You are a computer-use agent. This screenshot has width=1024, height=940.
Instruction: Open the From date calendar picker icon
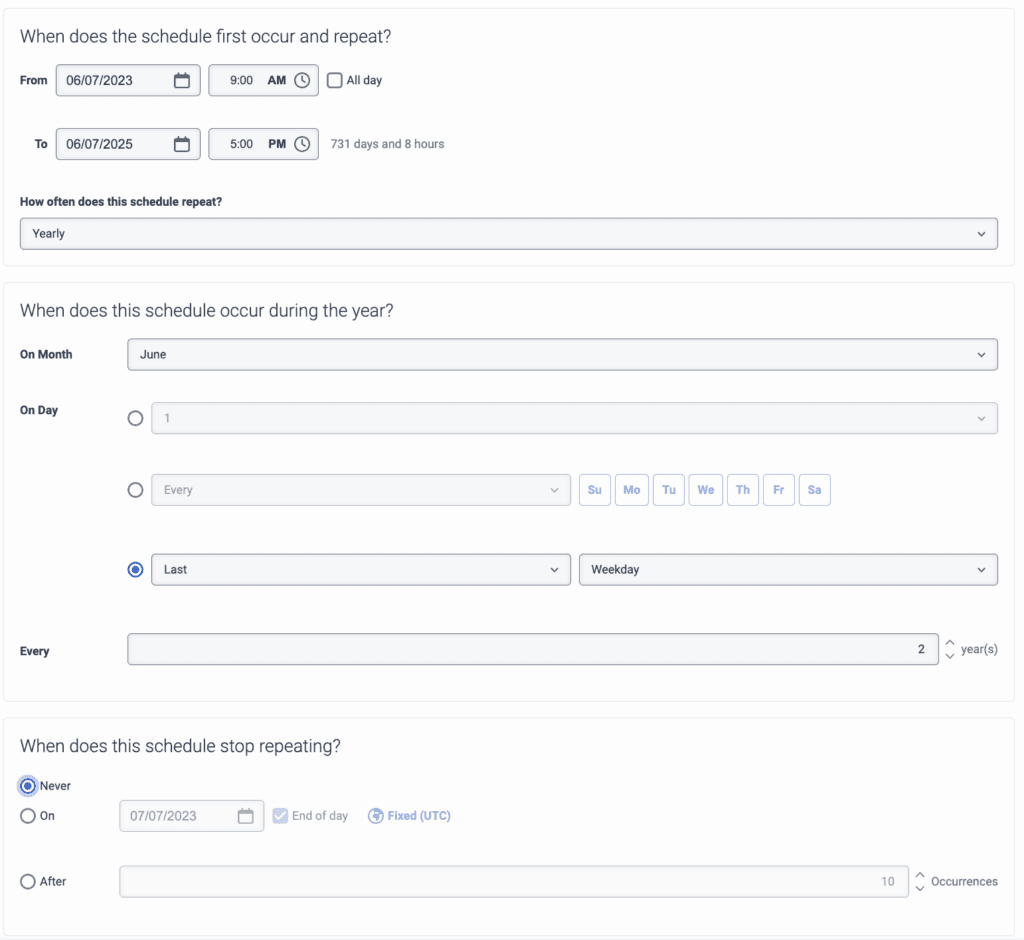[x=182, y=81]
